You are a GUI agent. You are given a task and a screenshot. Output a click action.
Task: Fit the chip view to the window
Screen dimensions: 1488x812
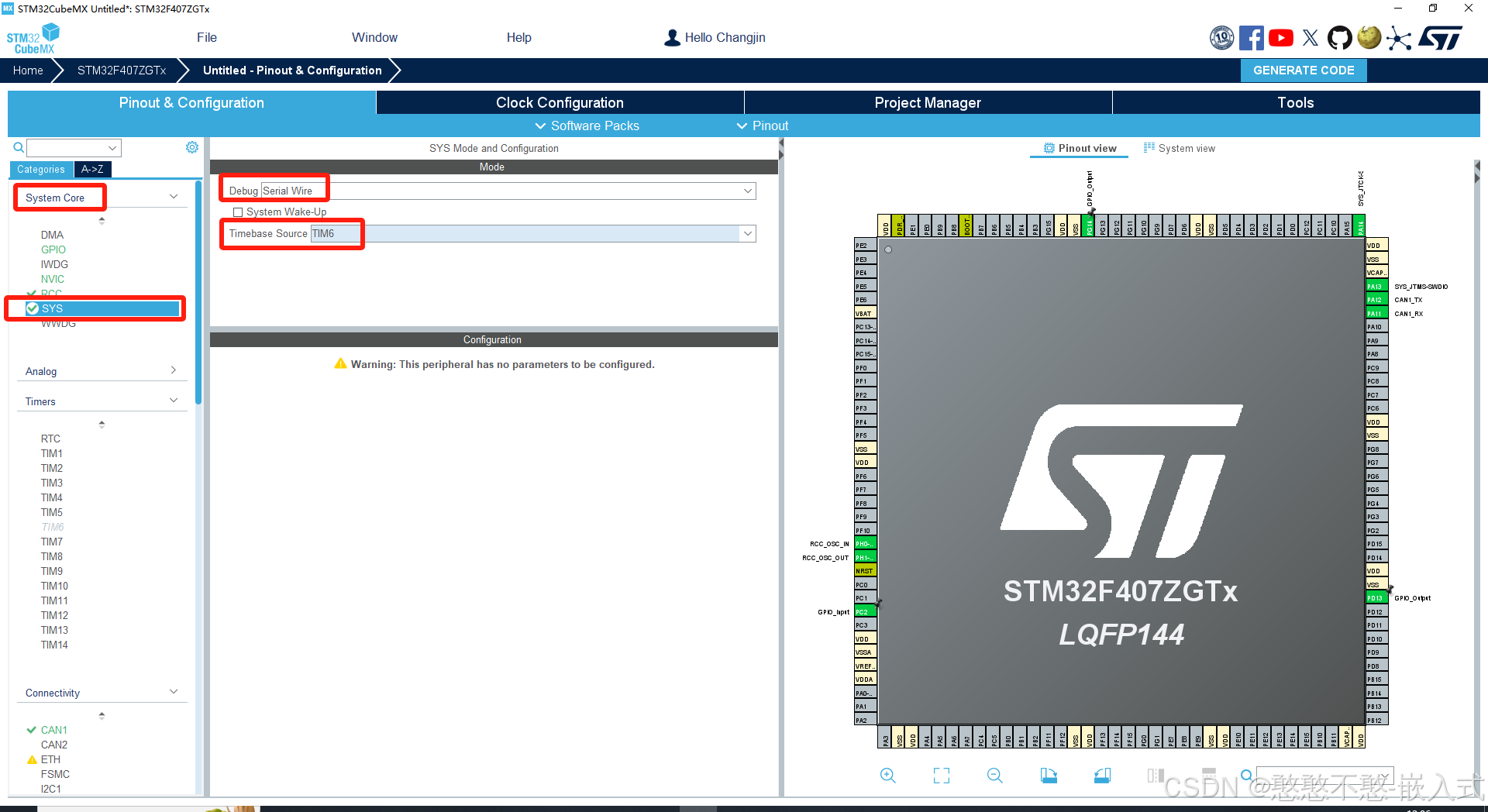click(x=942, y=776)
